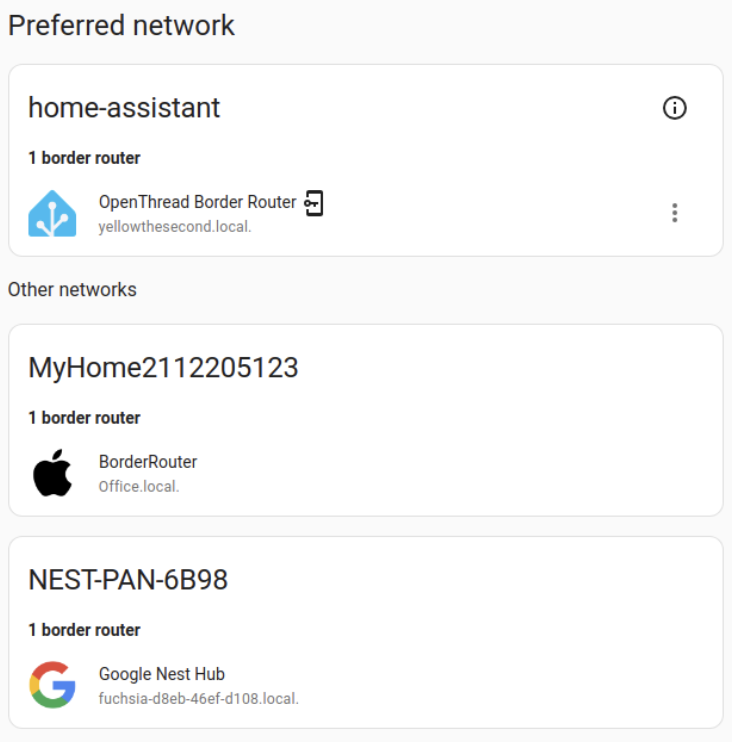The width and height of the screenshot is (732, 742).
Task: Select the BorderRouter entry
Action: point(148,462)
